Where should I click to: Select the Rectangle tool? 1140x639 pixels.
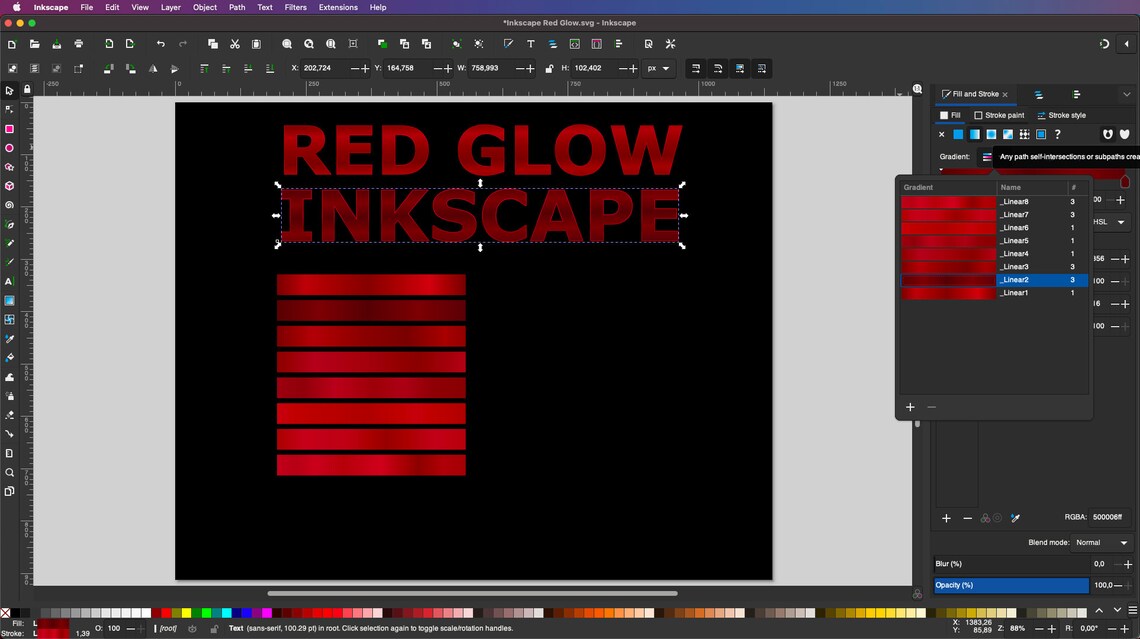(x=10, y=128)
